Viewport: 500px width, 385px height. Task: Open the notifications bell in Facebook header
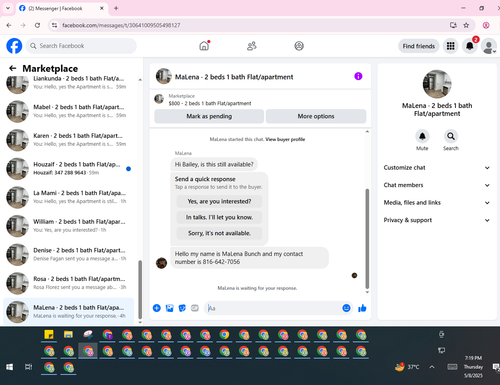tap(470, 46)
